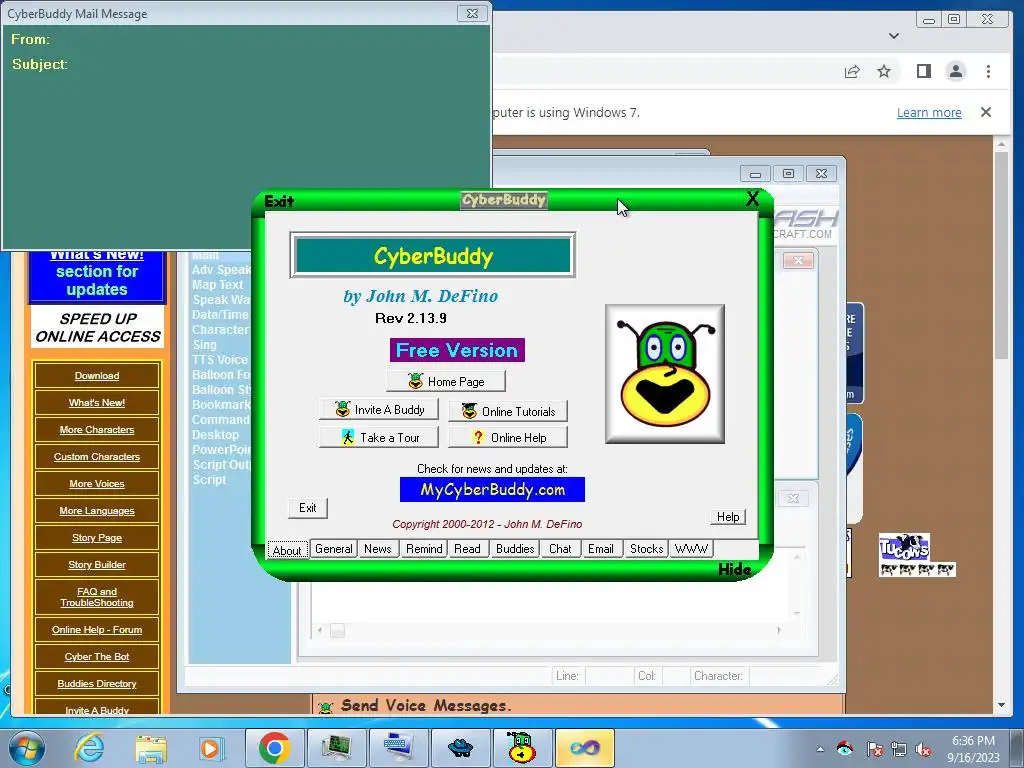Click the Help button in CyberBuddy window
The width and height of the screenshot is (1024, 768).
pyautogui.click(x=728, y=517)
